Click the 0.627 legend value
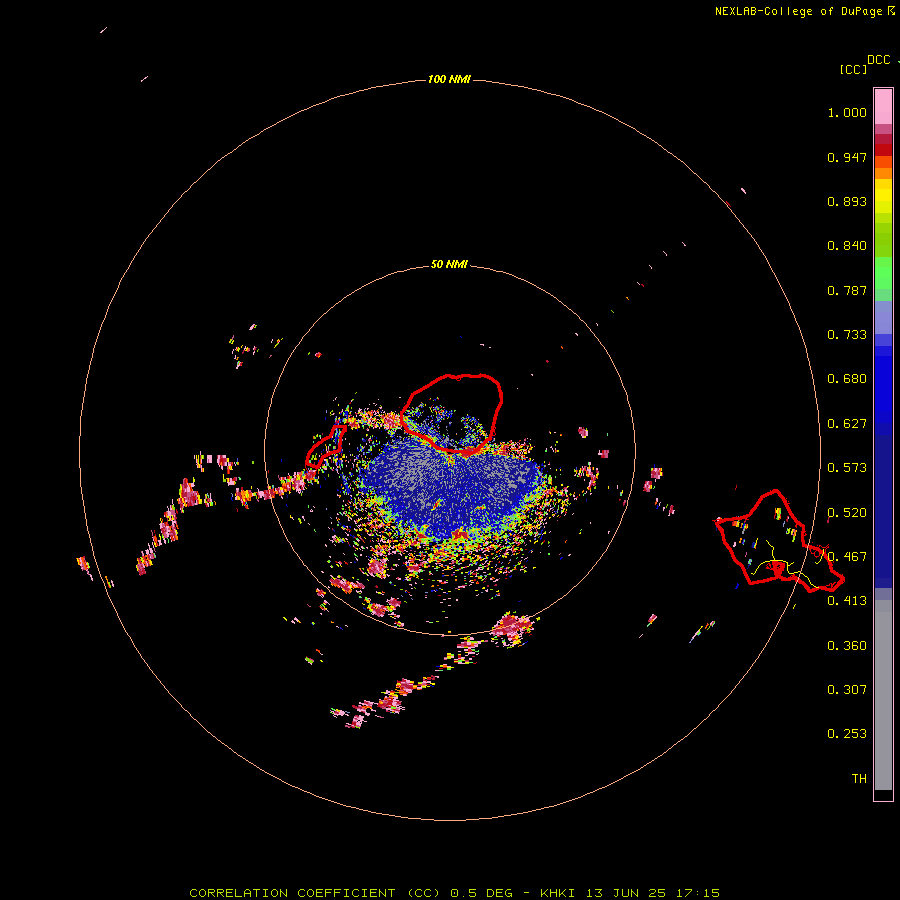900x900 pixels. (x=847, y=424)
